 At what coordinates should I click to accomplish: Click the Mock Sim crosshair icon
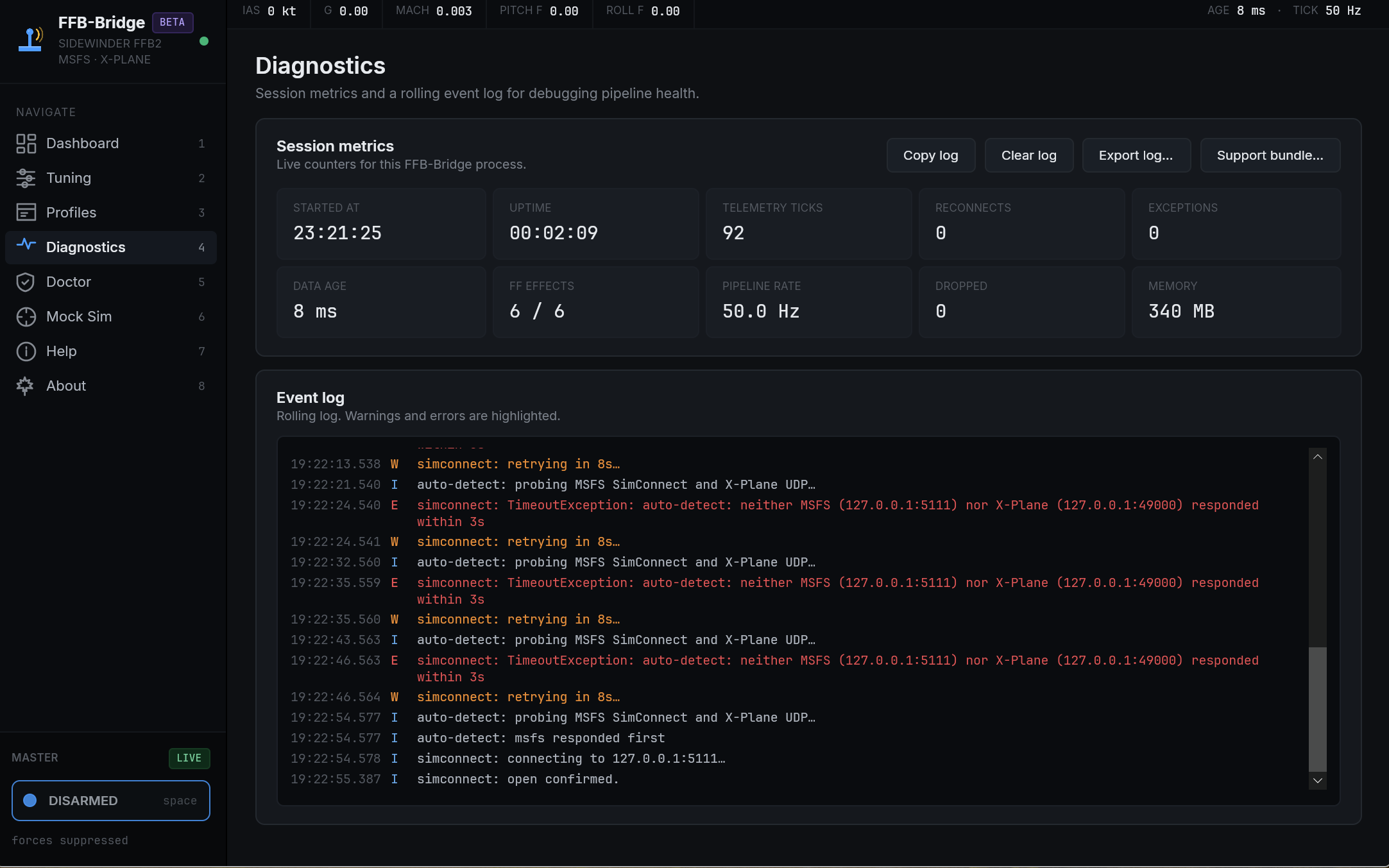(26, 317)
